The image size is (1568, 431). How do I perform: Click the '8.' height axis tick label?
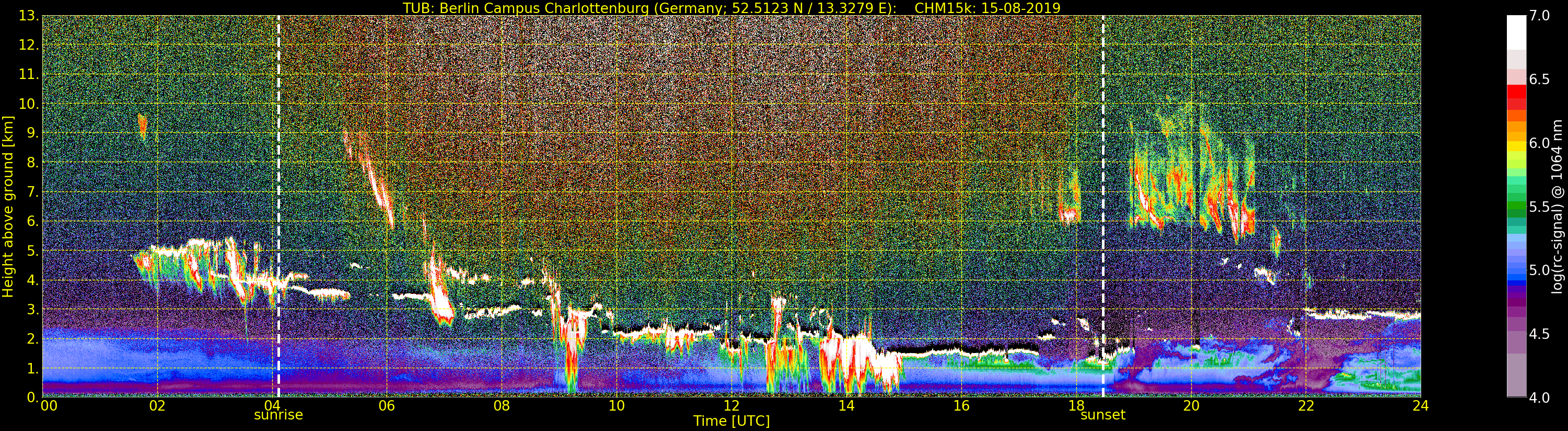pos(32,163)
